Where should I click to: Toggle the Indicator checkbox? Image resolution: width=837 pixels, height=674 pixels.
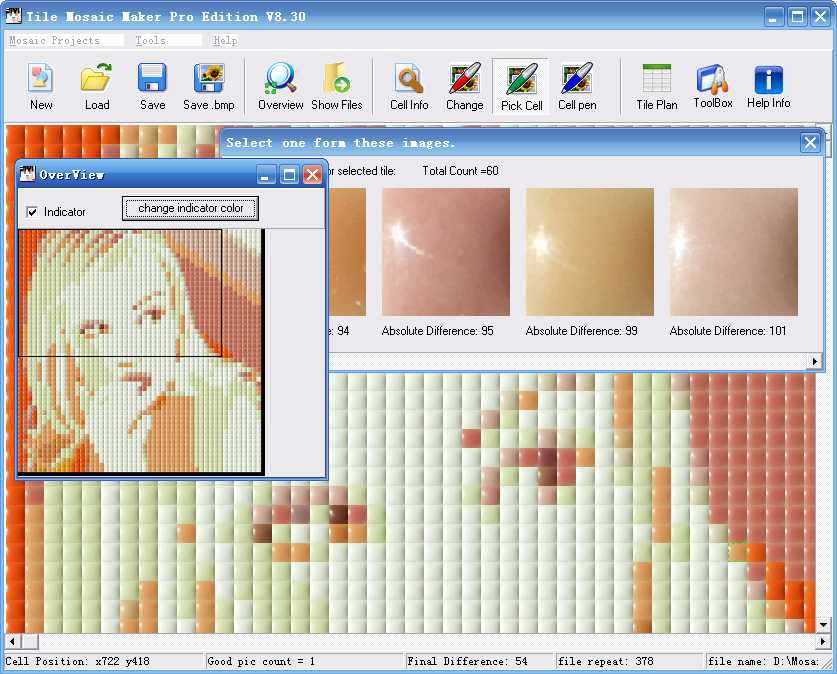pos(33,212)
